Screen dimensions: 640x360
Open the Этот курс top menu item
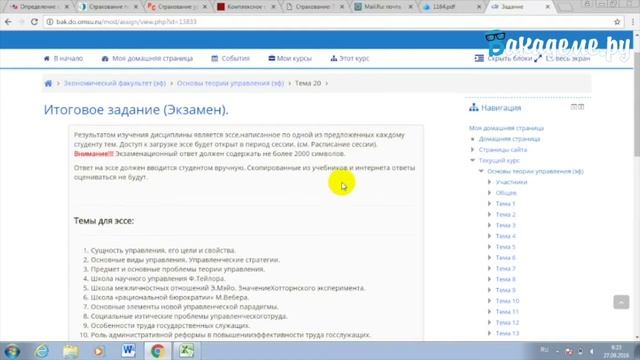[x=350, y=58]
